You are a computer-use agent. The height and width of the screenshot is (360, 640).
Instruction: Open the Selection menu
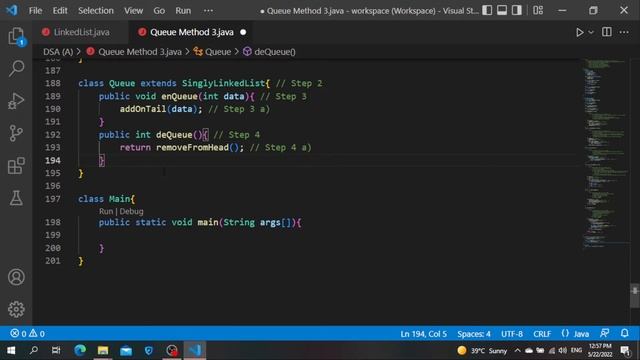coord(96,11)
